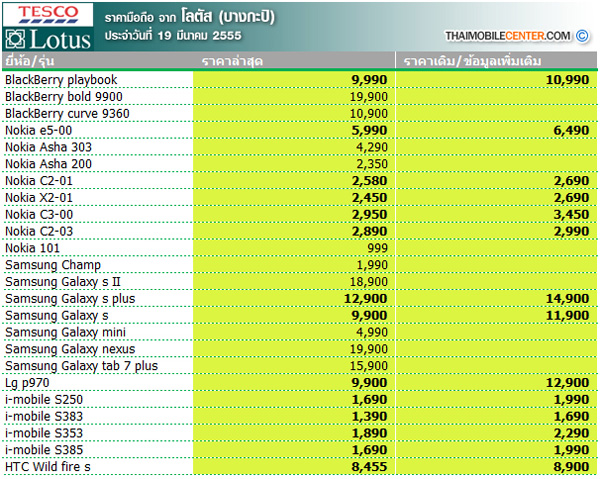Select the BlackBerry playbook row name
Image resolution: width=600 pixels, height=479 pixels.
click(x=61, y=80)
